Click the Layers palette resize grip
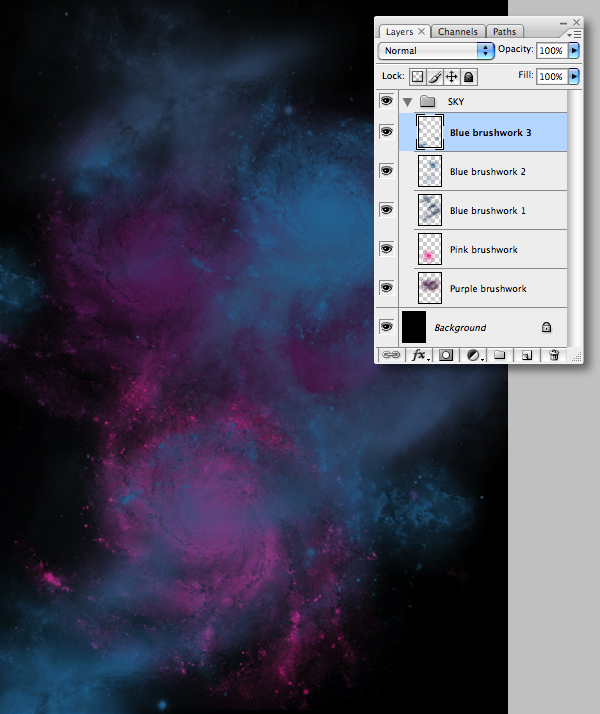This screenshot has height=714, width=600. click(x=576, y=357)
